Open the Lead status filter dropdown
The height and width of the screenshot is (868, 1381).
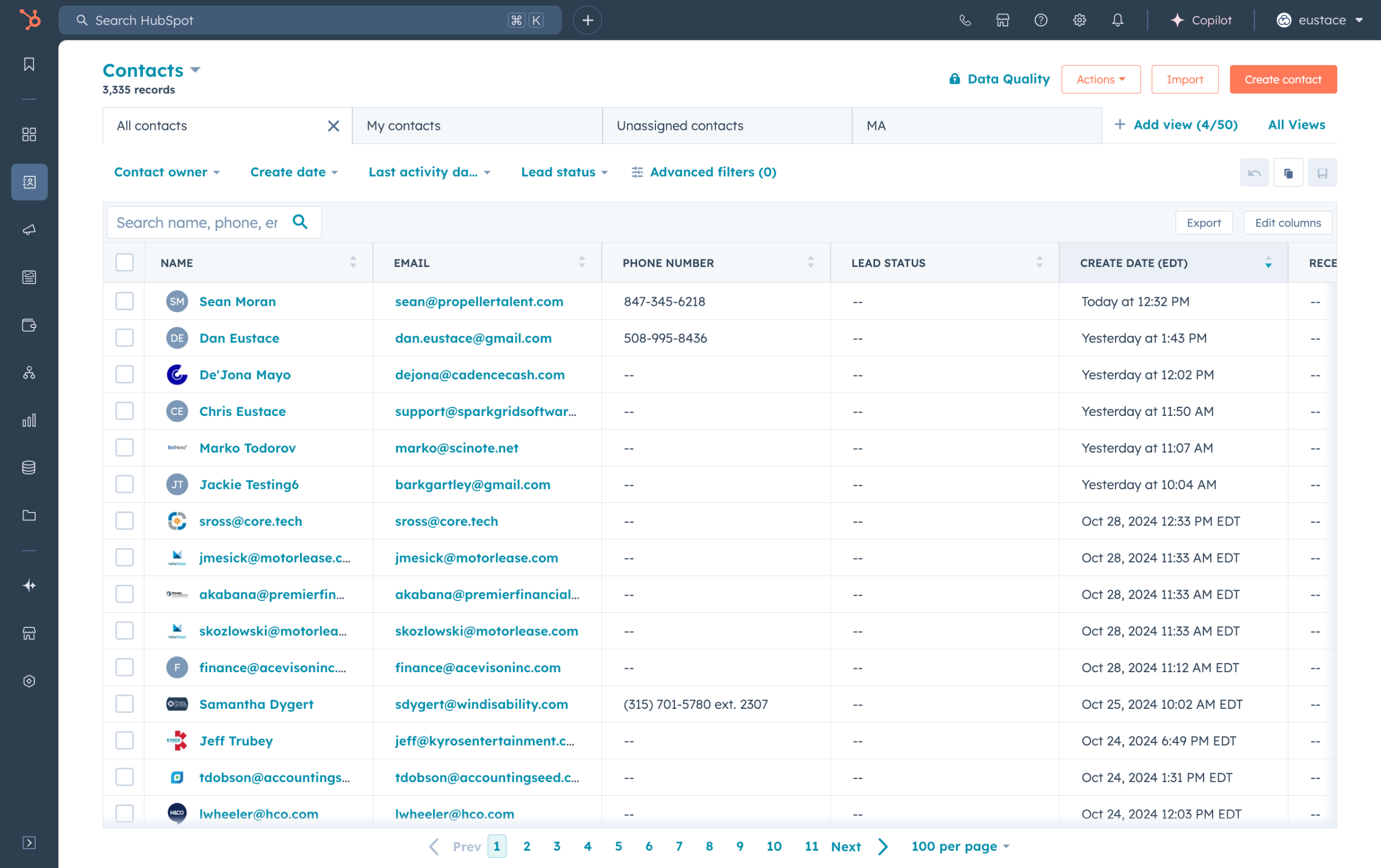[564, 172]
